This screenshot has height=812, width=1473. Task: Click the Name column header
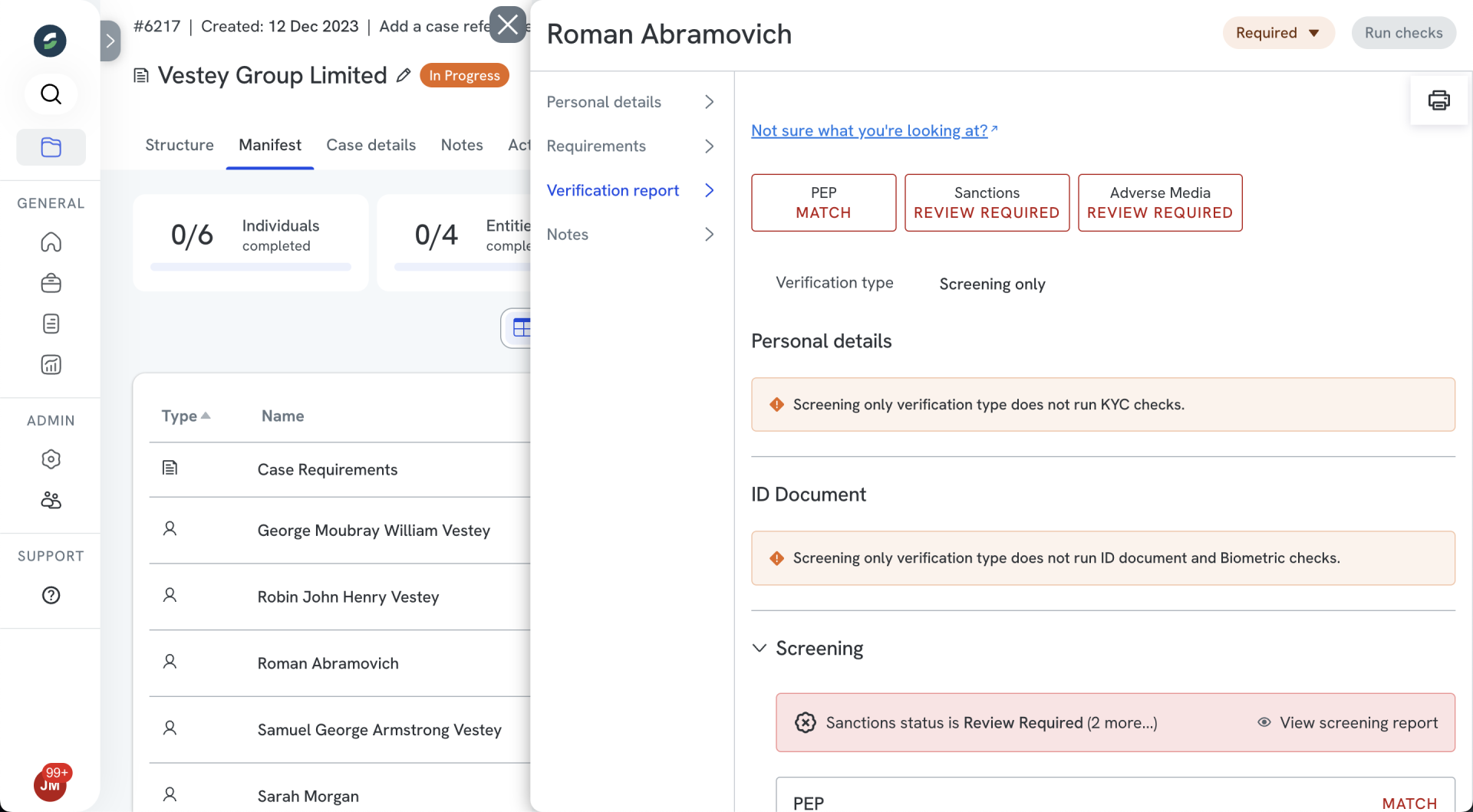point(283,416)
